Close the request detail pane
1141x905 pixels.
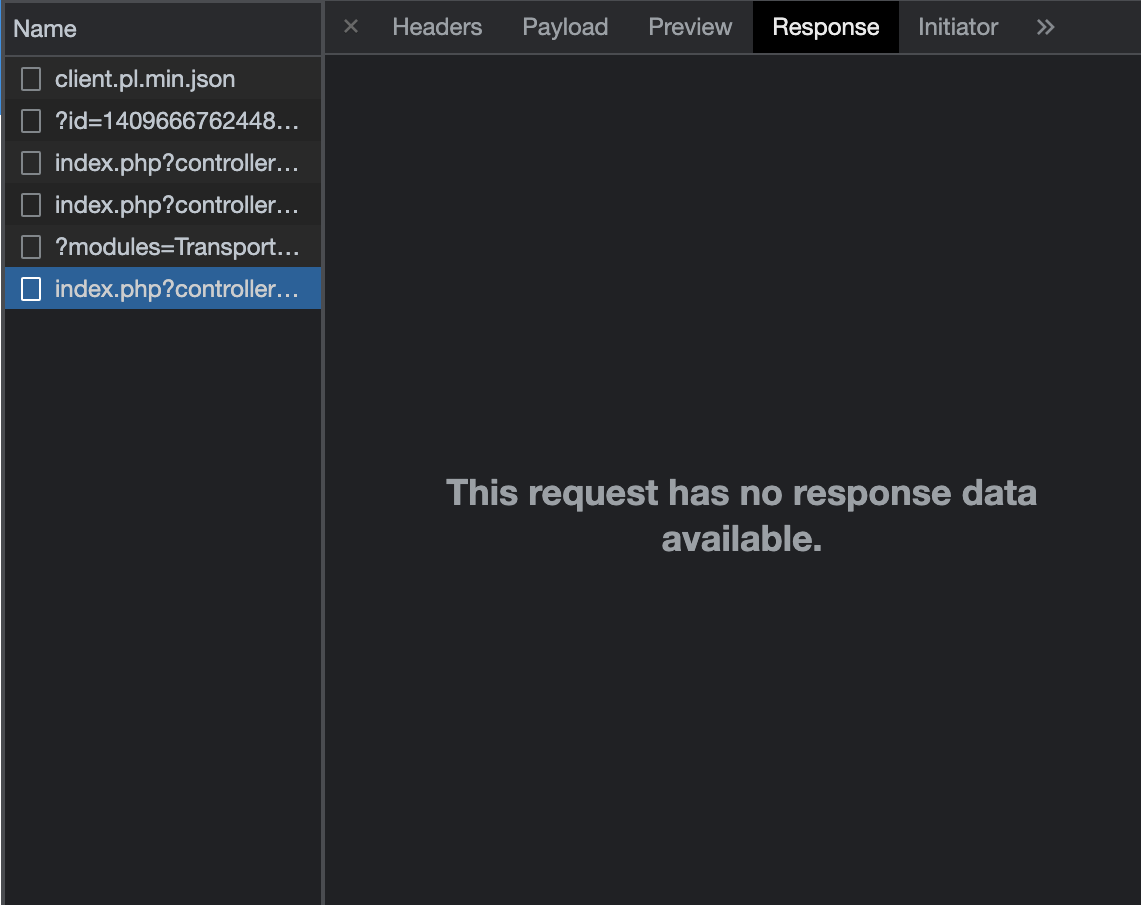(350, 27)
